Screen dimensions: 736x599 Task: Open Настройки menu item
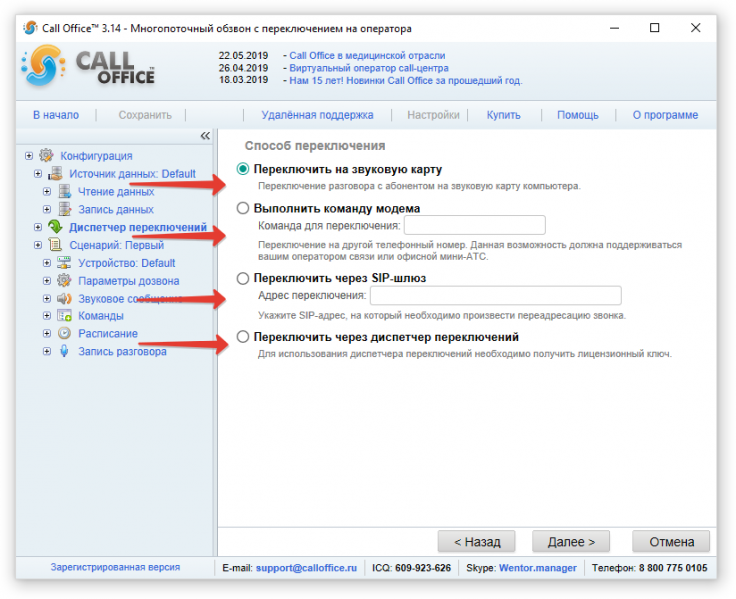coord(433,115)
